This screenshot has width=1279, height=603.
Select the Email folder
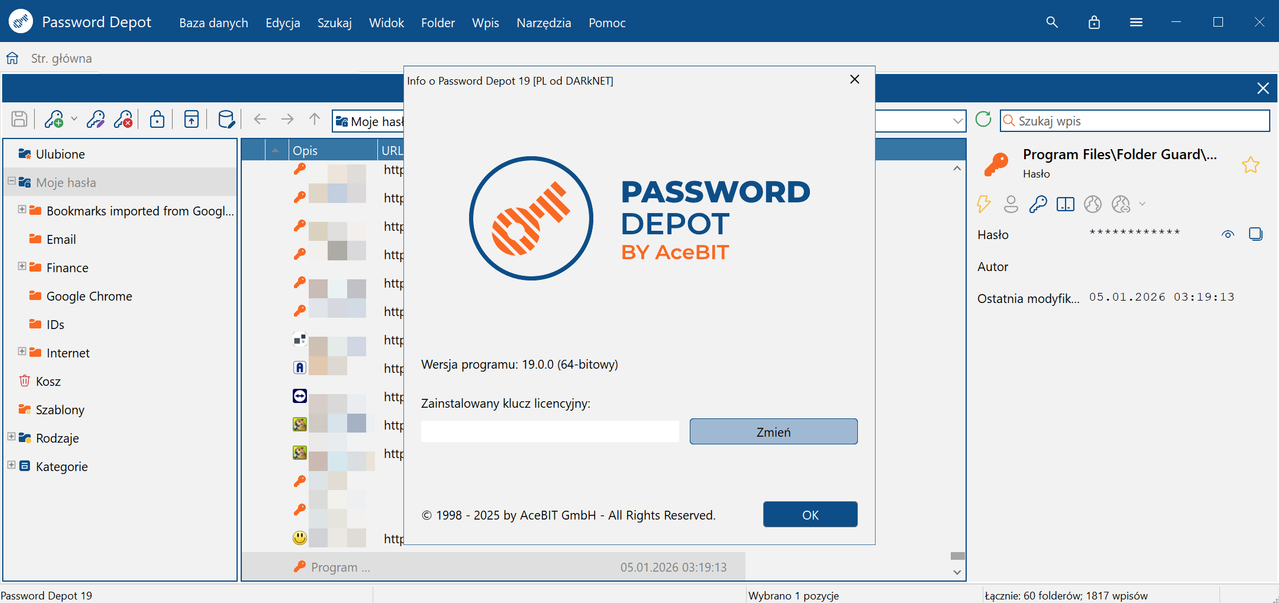(x=61, y=239)
